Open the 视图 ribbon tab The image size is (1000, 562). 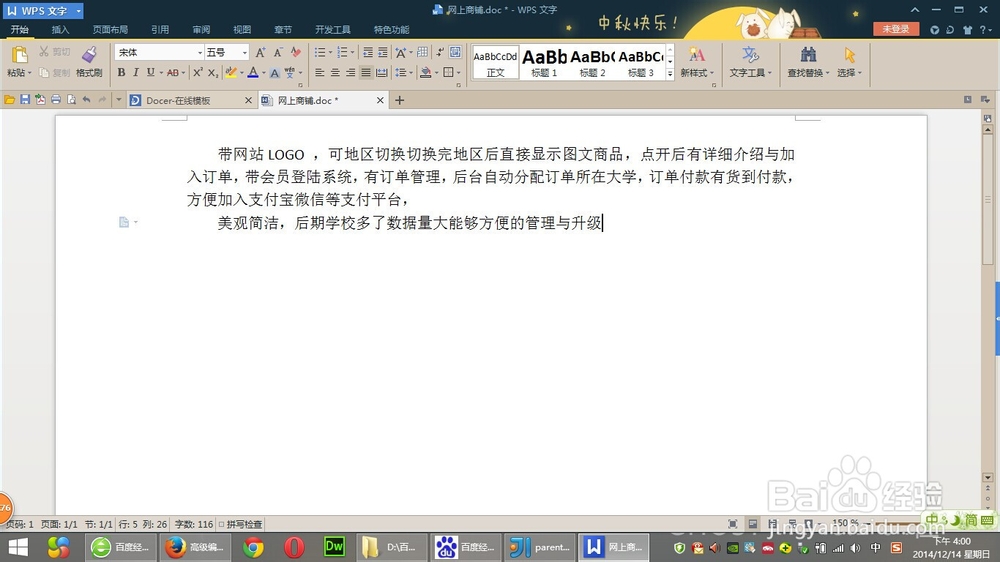pos(242,29)
